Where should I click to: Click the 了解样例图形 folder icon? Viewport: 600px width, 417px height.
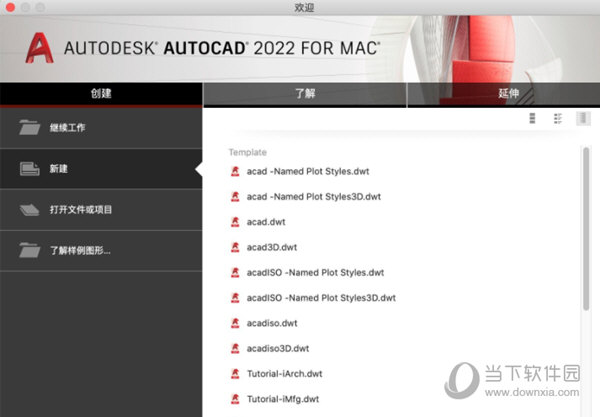point(29,250)
